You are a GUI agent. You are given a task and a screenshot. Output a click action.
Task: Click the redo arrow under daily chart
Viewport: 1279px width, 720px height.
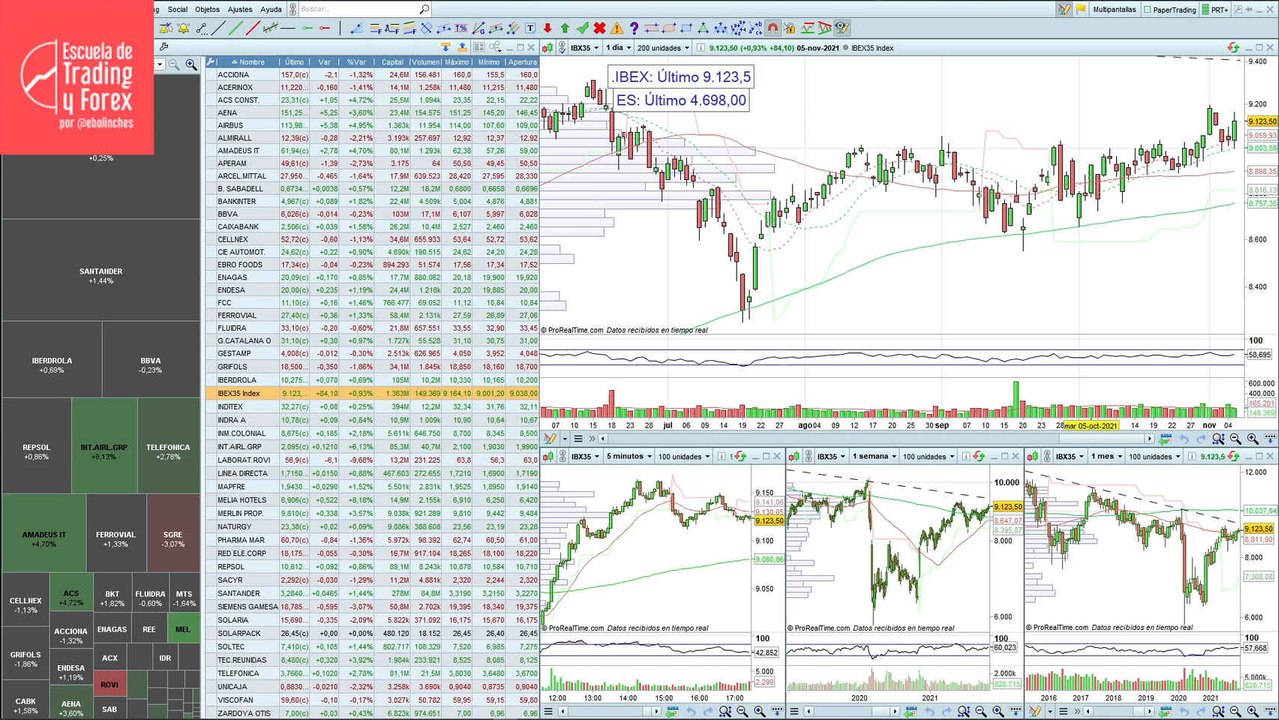pyautogui.click(x=1199, y=438)
